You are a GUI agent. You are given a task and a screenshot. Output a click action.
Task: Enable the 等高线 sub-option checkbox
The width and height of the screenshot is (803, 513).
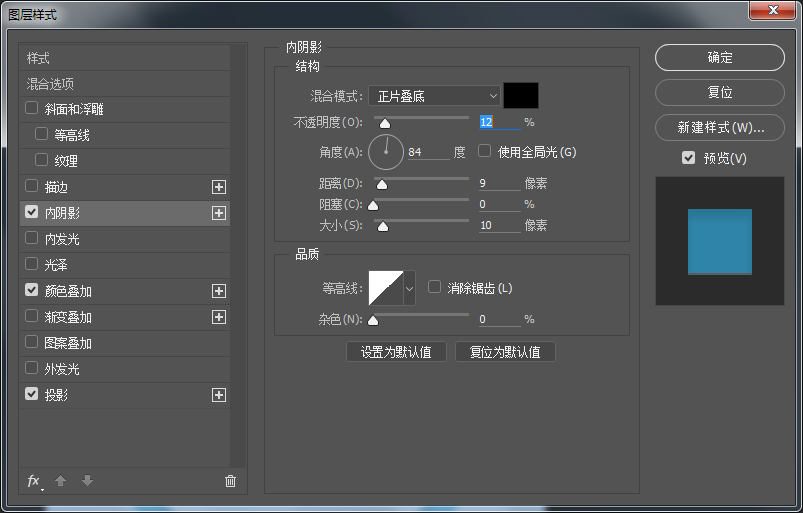pos(41,134)
